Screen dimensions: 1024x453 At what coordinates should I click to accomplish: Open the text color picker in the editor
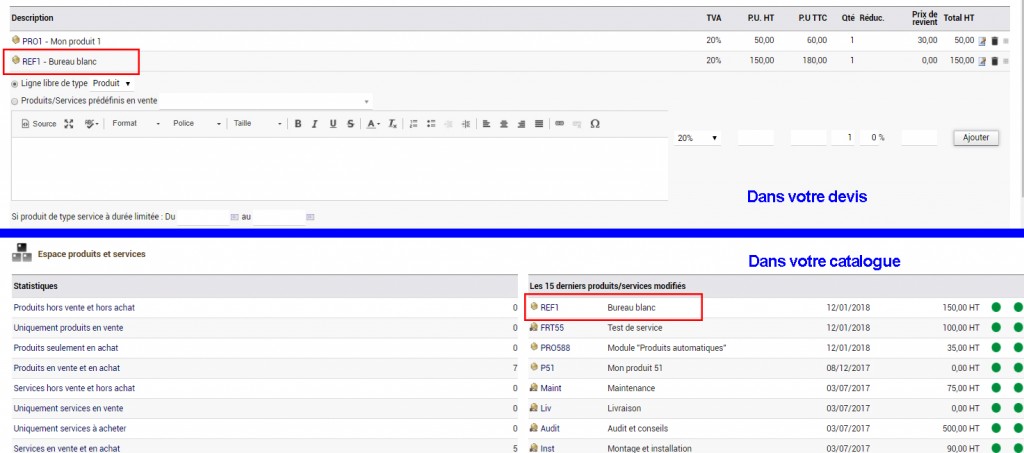[372, 124]
